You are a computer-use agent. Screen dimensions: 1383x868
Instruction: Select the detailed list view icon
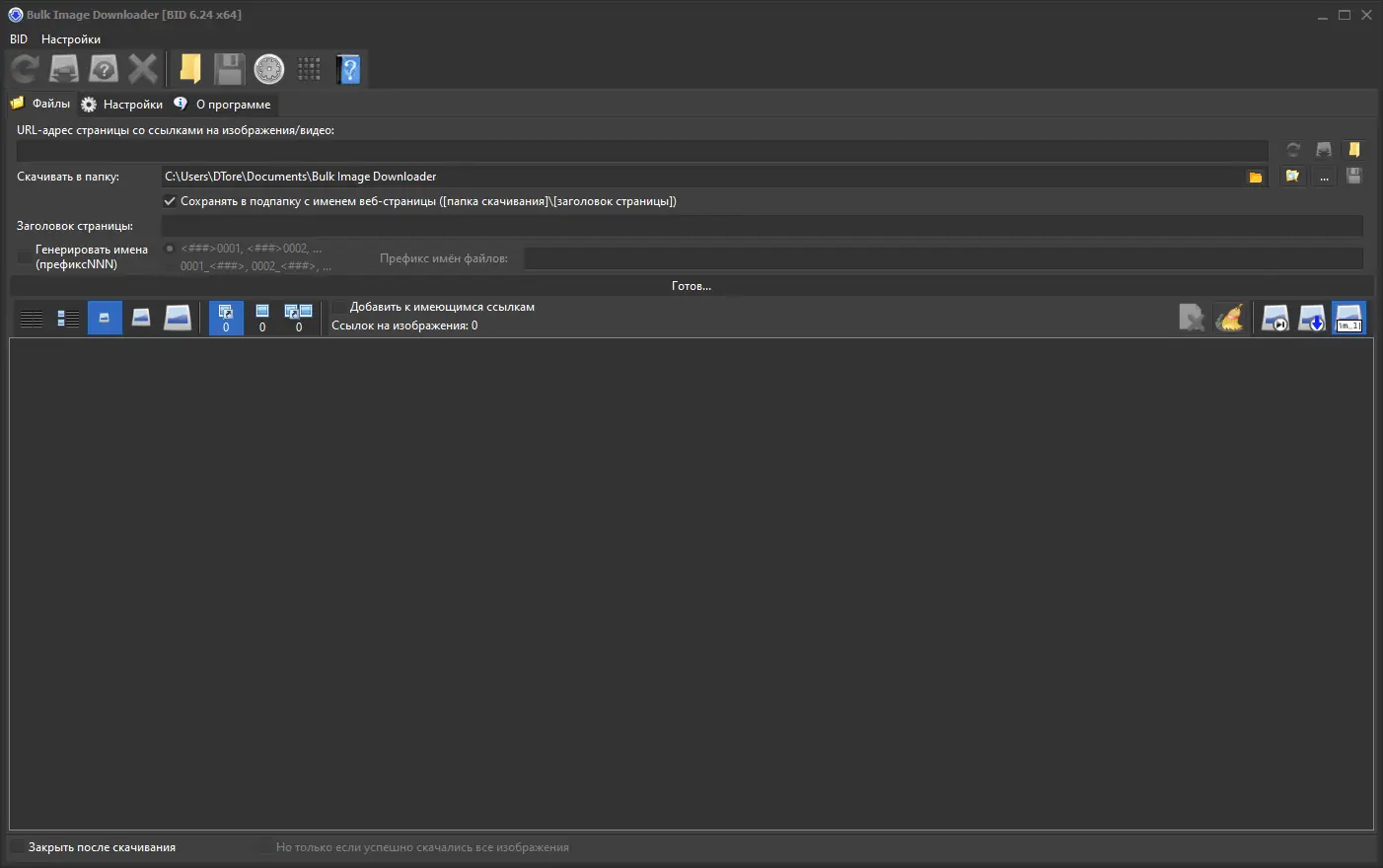click(x=67, y=318)
